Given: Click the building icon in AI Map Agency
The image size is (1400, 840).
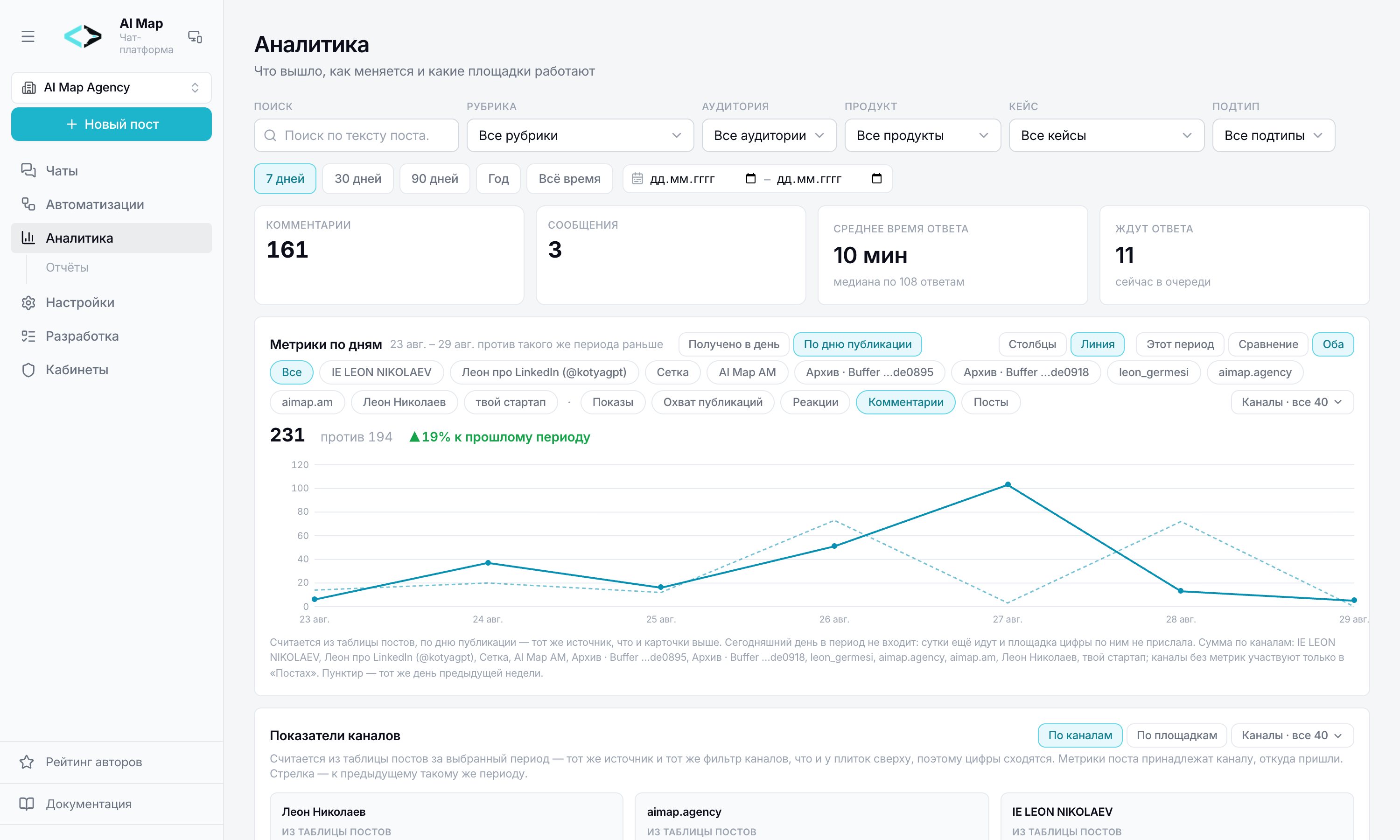Looking at the screenshot, I should click(29, 88).
